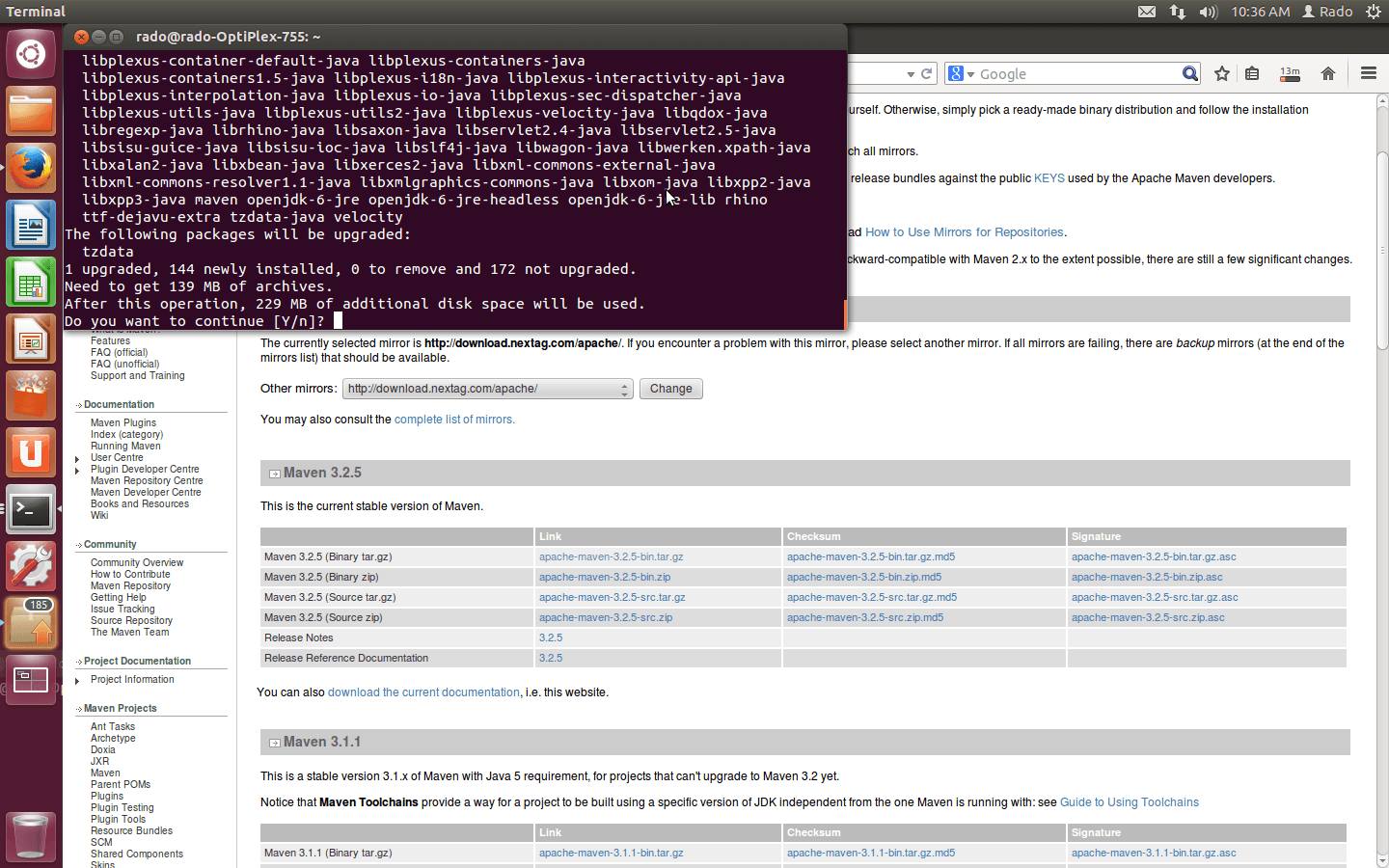Open Running Maven sidebar link
Screen dimensions: 1389x868
[125, 446]
